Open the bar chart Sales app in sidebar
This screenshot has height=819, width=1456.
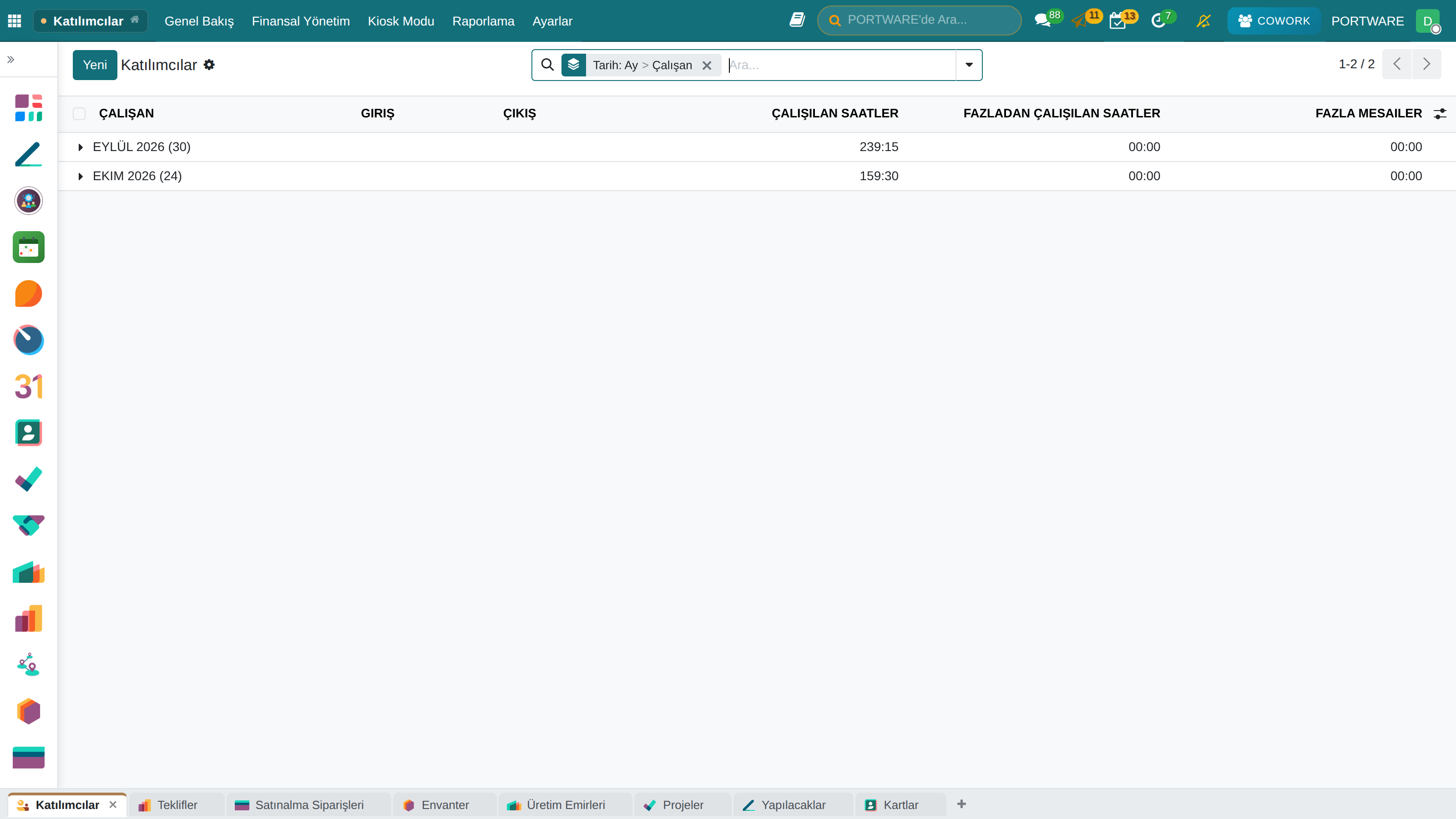(28, 618)
